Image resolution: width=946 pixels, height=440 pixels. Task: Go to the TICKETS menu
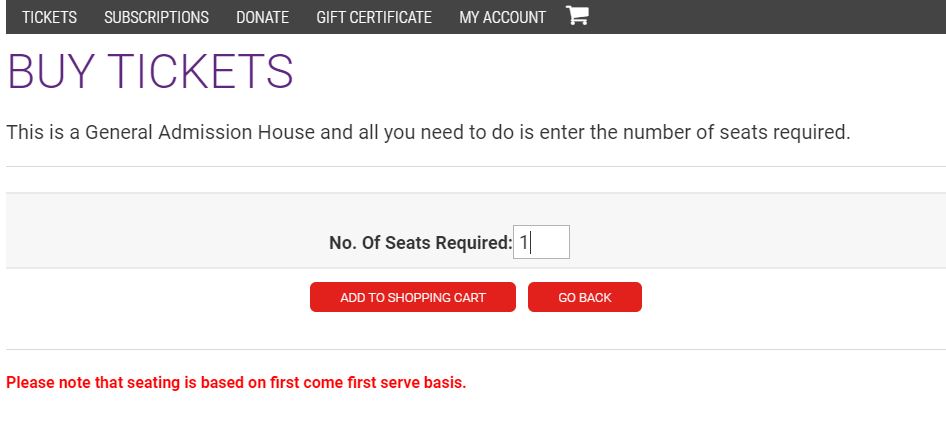point(49,18)
